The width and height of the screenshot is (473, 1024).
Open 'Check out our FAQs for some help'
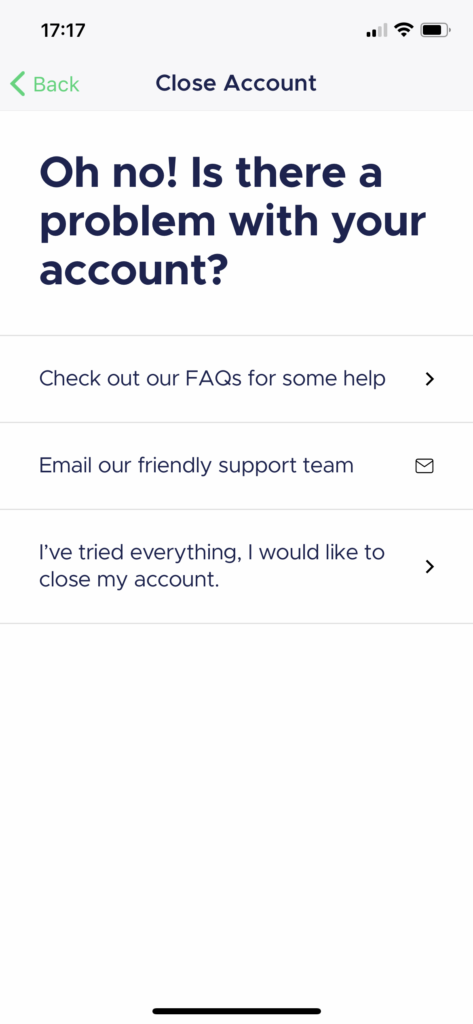click(x=236, y=379)
